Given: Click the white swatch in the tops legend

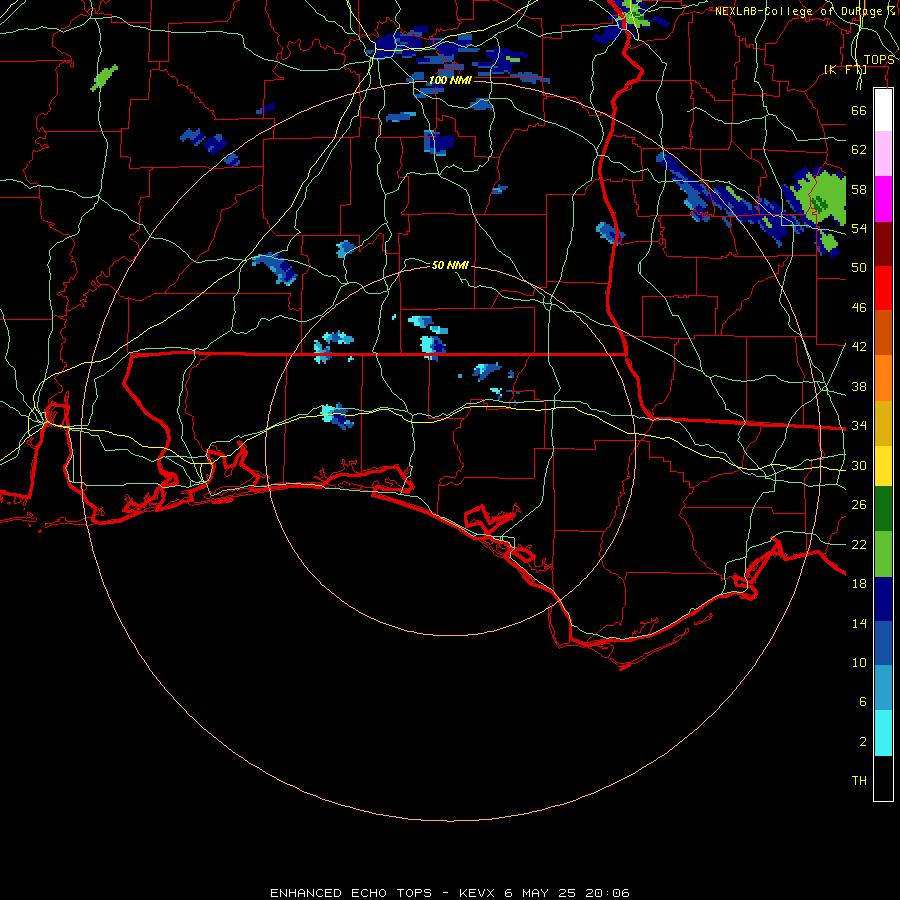Looking at the screenshot, I should [x=883, y=110].
